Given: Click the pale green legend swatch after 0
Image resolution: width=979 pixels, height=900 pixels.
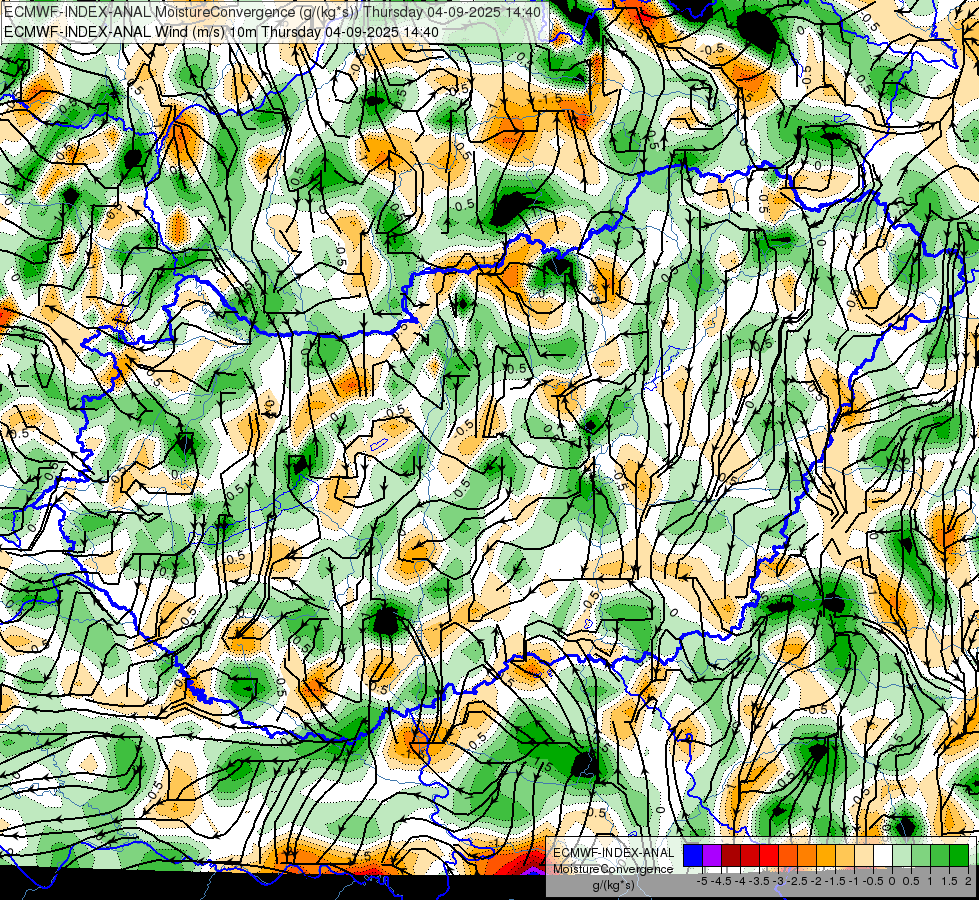Looking at the screenshot, I should coord(902,855).
